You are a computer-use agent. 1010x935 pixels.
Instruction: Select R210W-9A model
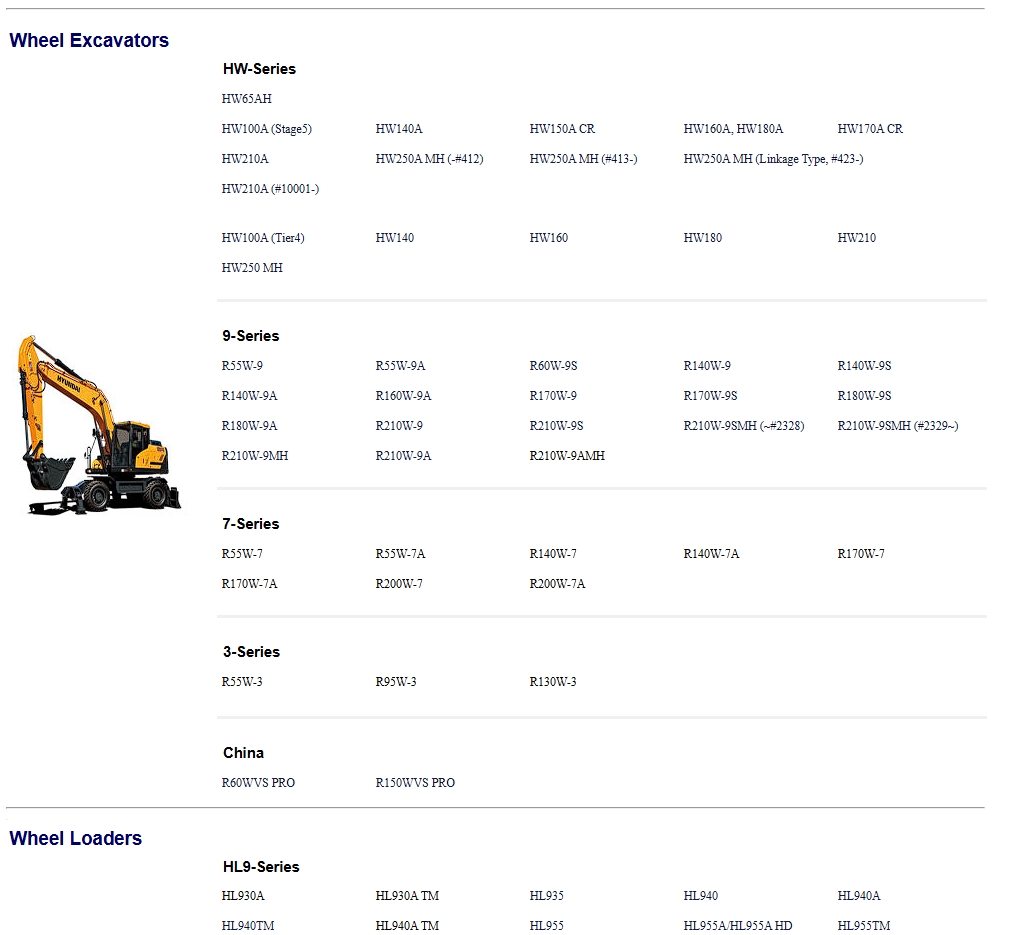pyautogui.click(x=403, y=456)
